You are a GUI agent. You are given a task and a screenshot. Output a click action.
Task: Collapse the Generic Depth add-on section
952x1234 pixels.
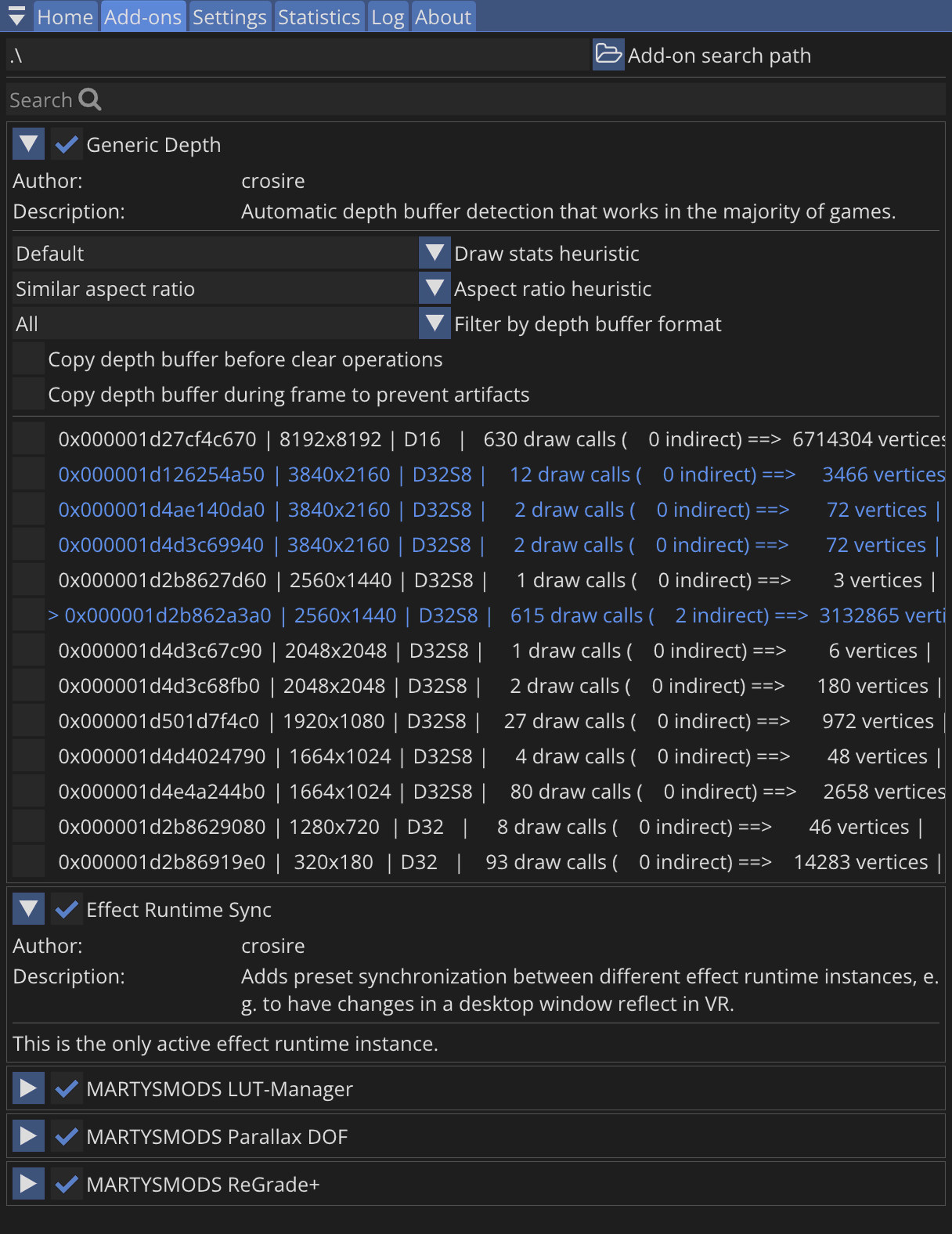coord(29,144)
